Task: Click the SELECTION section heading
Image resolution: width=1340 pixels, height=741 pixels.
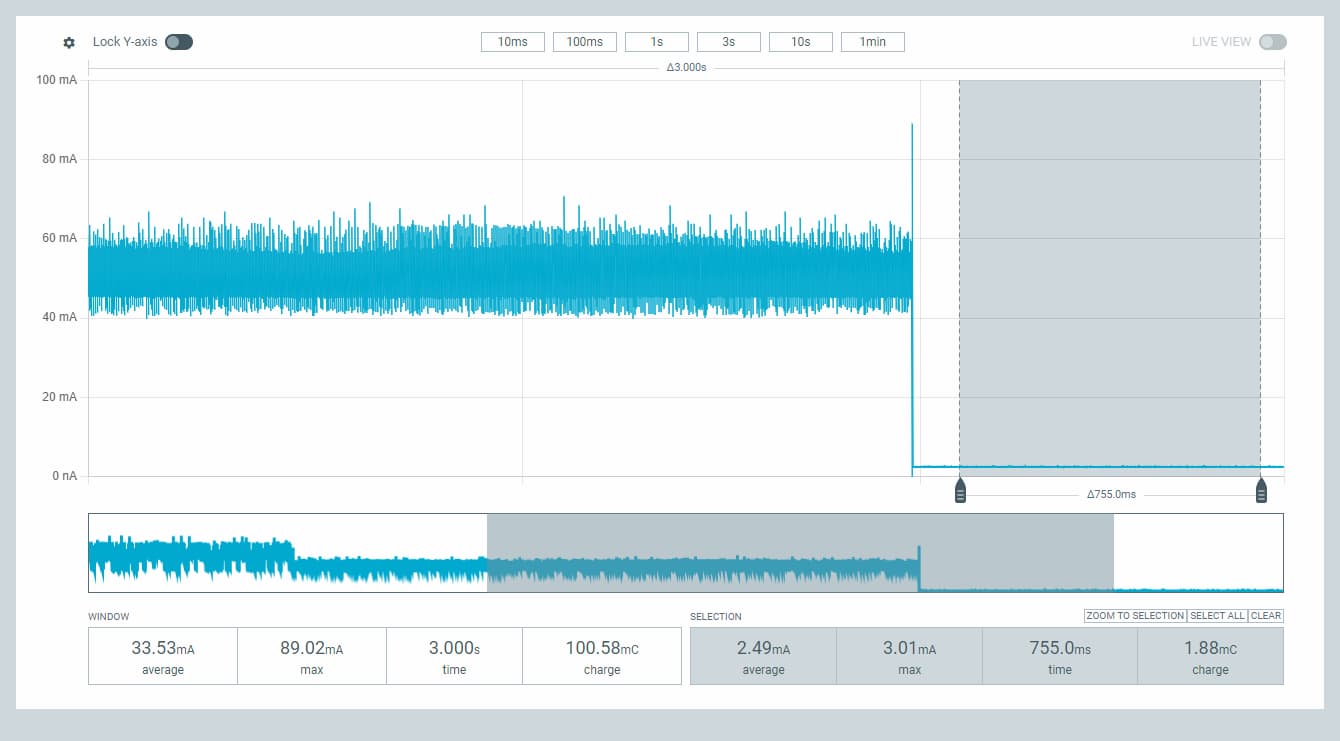Action: tap(716, 617)
